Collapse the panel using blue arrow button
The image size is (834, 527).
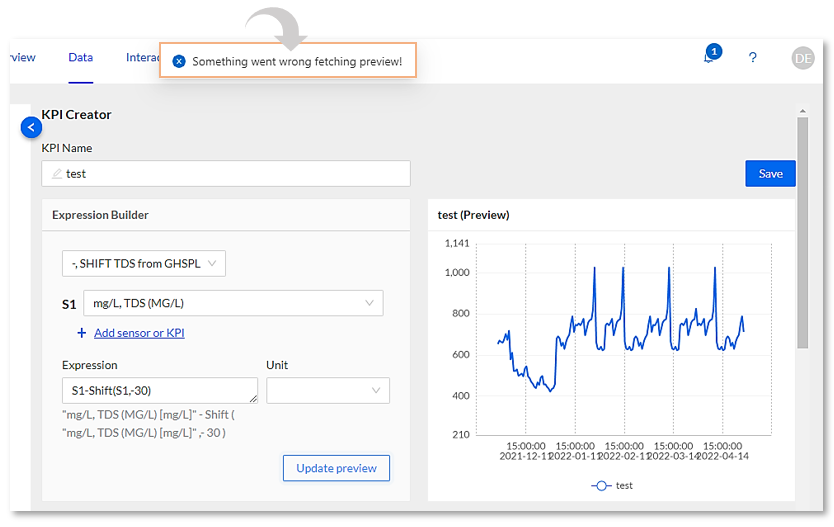tap(31, 127)
